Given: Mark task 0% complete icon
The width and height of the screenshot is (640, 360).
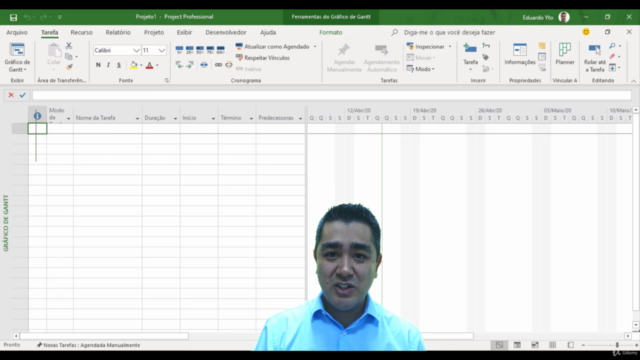Looking at the screenshot, I should tap(179, 50).
